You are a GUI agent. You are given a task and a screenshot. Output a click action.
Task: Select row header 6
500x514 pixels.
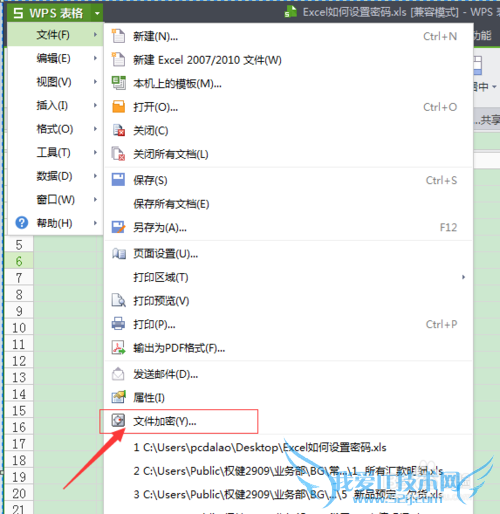tap(19, 261)
